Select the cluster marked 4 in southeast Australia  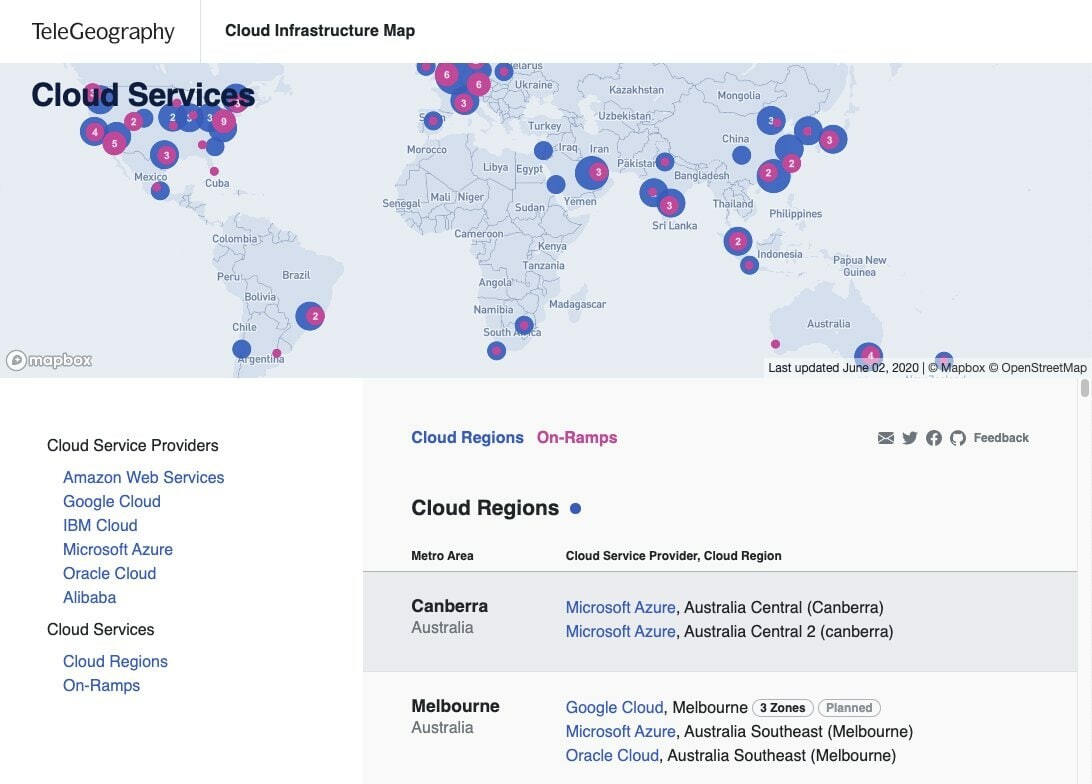click(x=869, y=355)
